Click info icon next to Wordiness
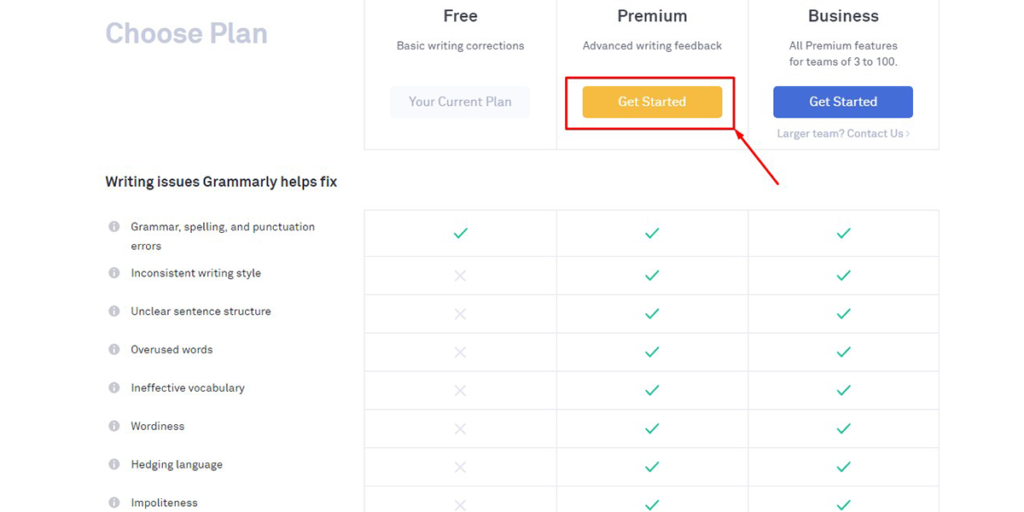The width and height of the screenshot is (1024, 512). pyautogui.click(x=114, y=426)
